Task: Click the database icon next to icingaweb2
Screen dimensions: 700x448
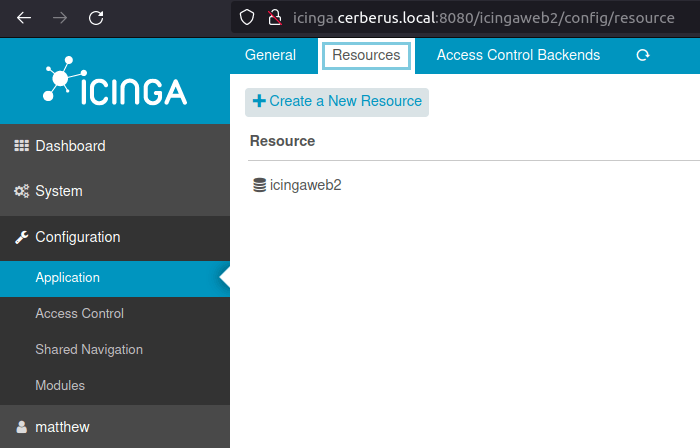Action: (259, 185)
